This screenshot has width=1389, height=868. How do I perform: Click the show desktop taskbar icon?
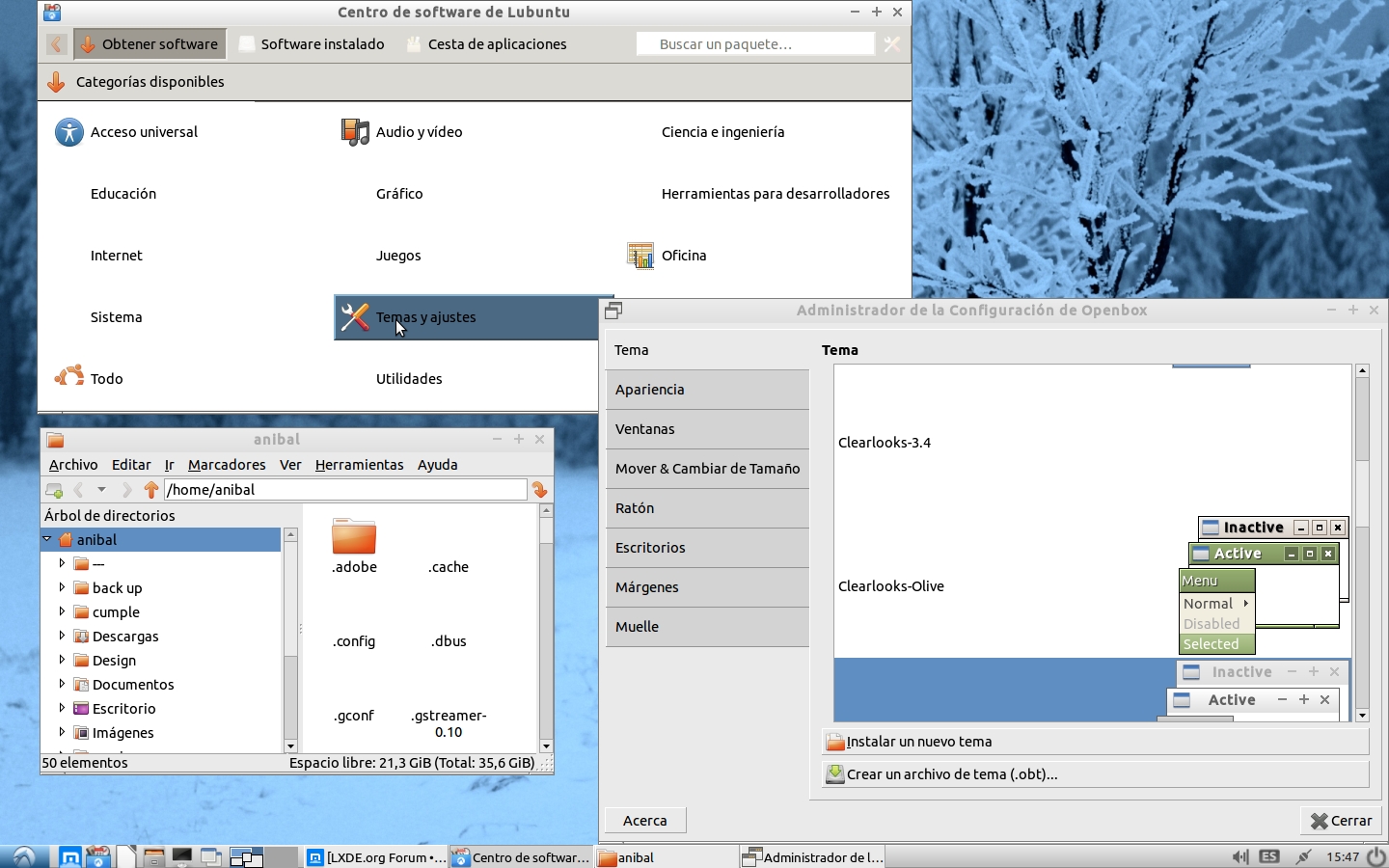211,856
